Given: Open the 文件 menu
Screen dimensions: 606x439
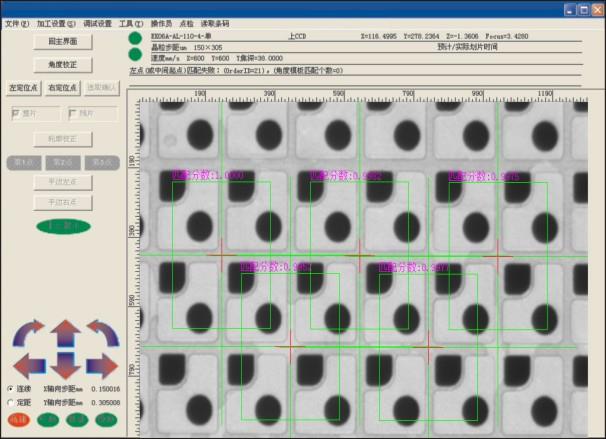Looking at the screenshot, I should pos(17,22).
